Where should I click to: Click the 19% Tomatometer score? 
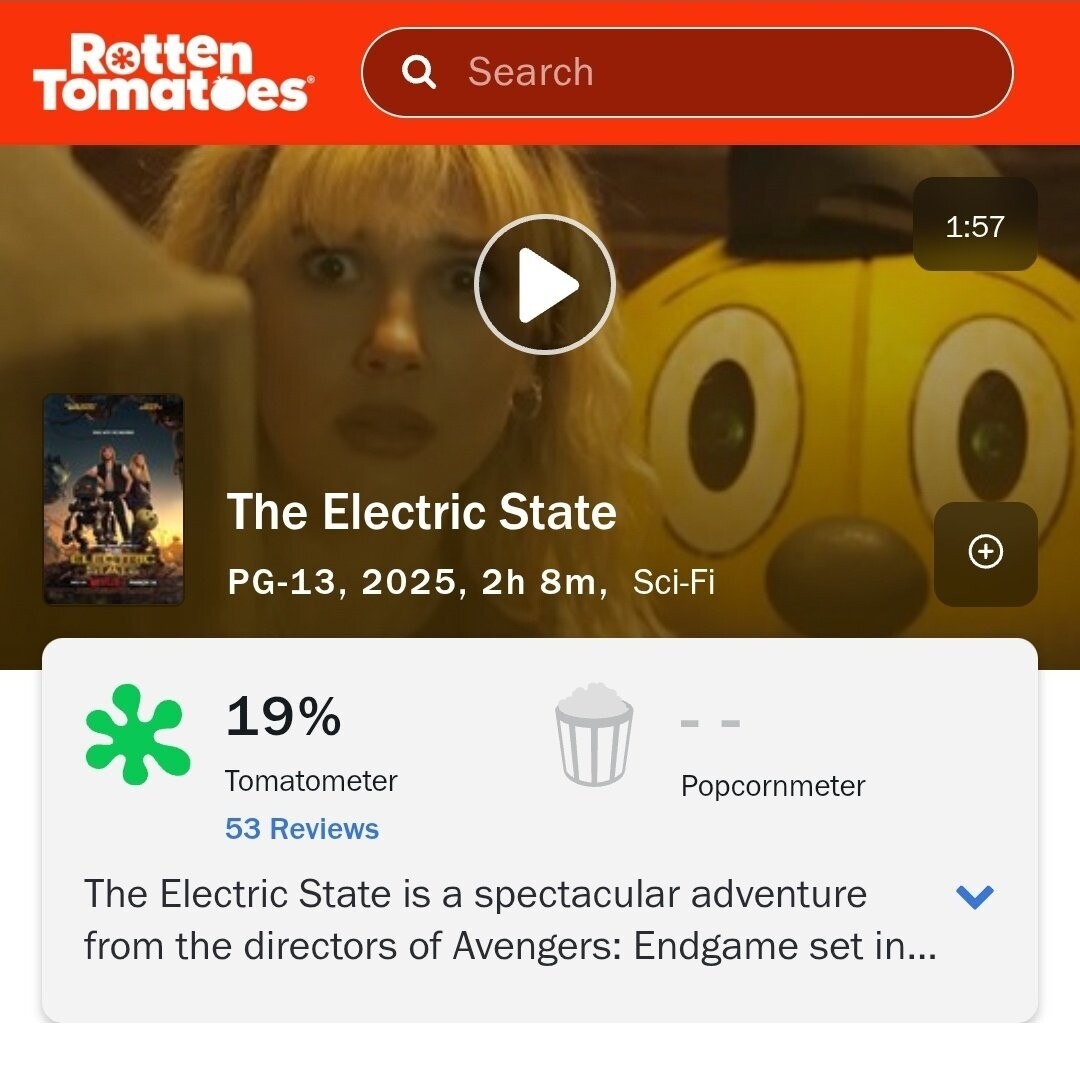(283, 716)
